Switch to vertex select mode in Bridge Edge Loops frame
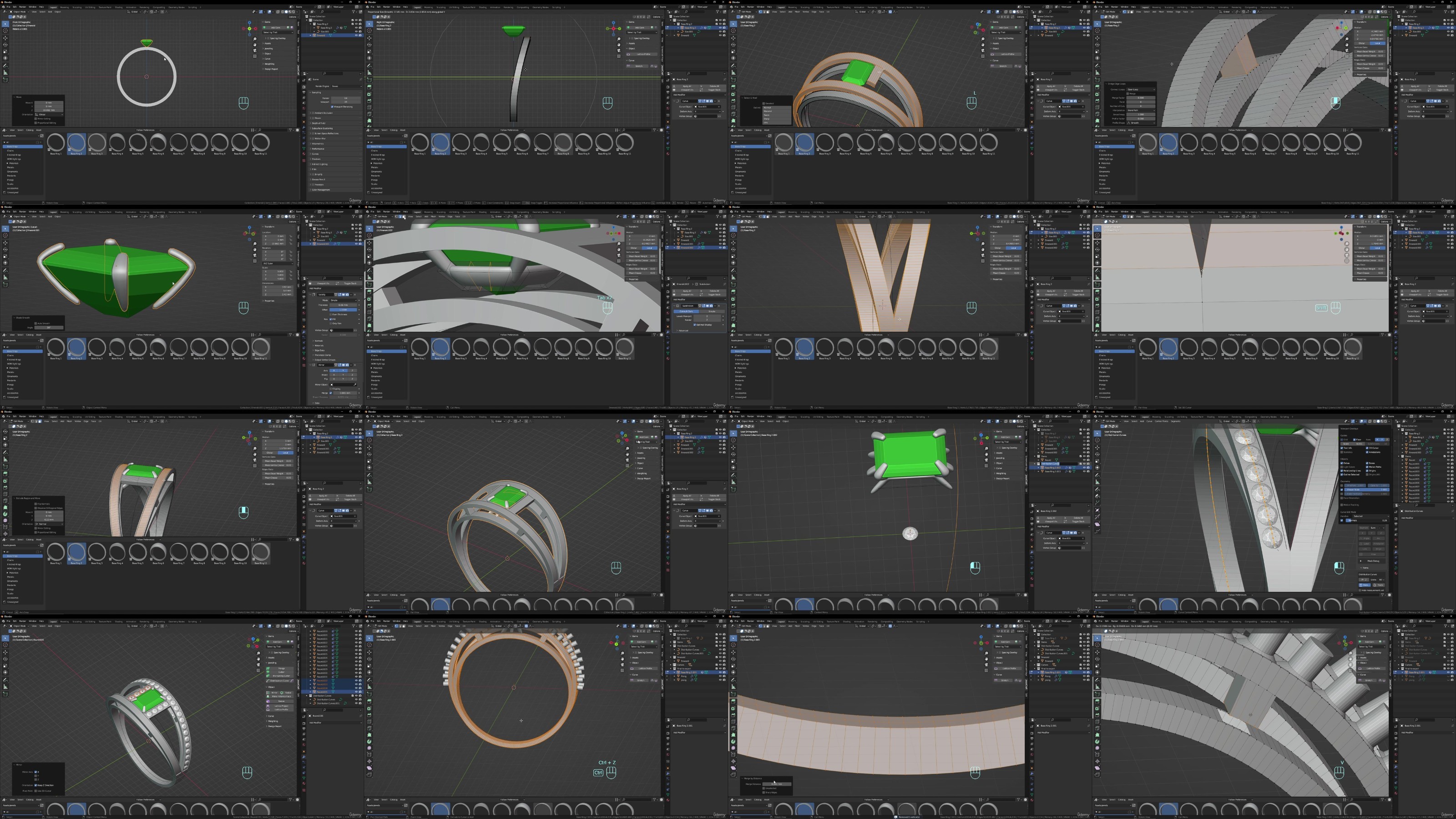1456x819 pixels. [x=1124, y=12]
